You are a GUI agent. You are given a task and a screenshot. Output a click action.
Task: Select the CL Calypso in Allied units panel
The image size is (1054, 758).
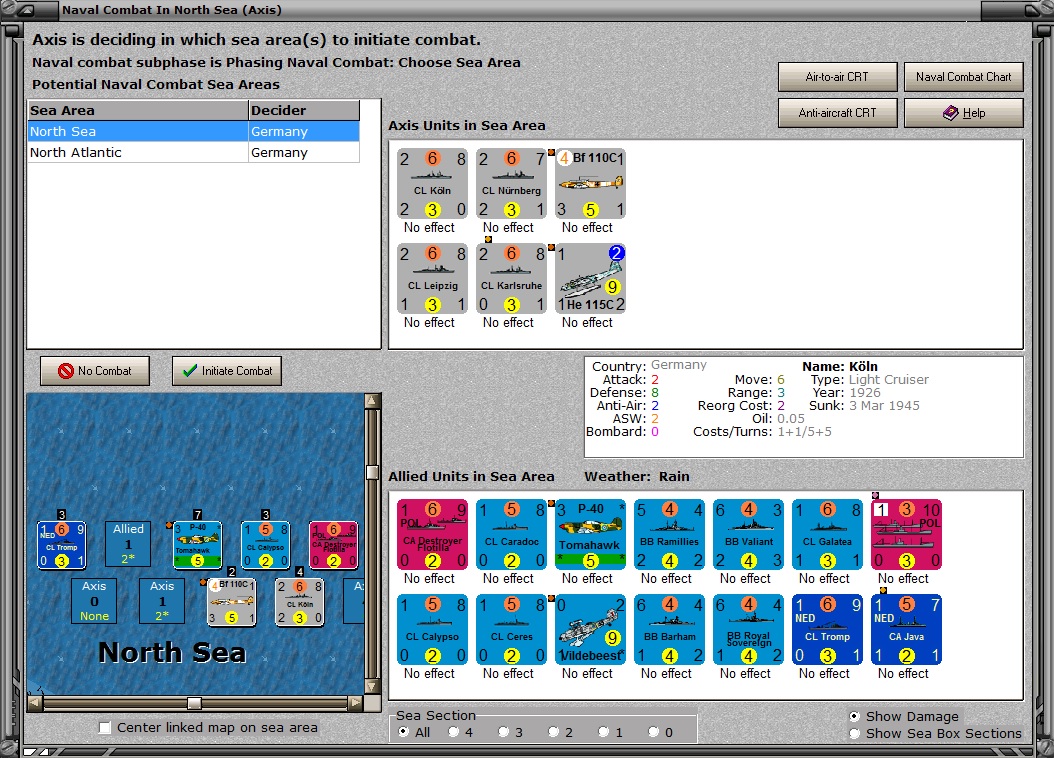coord(432,630)
